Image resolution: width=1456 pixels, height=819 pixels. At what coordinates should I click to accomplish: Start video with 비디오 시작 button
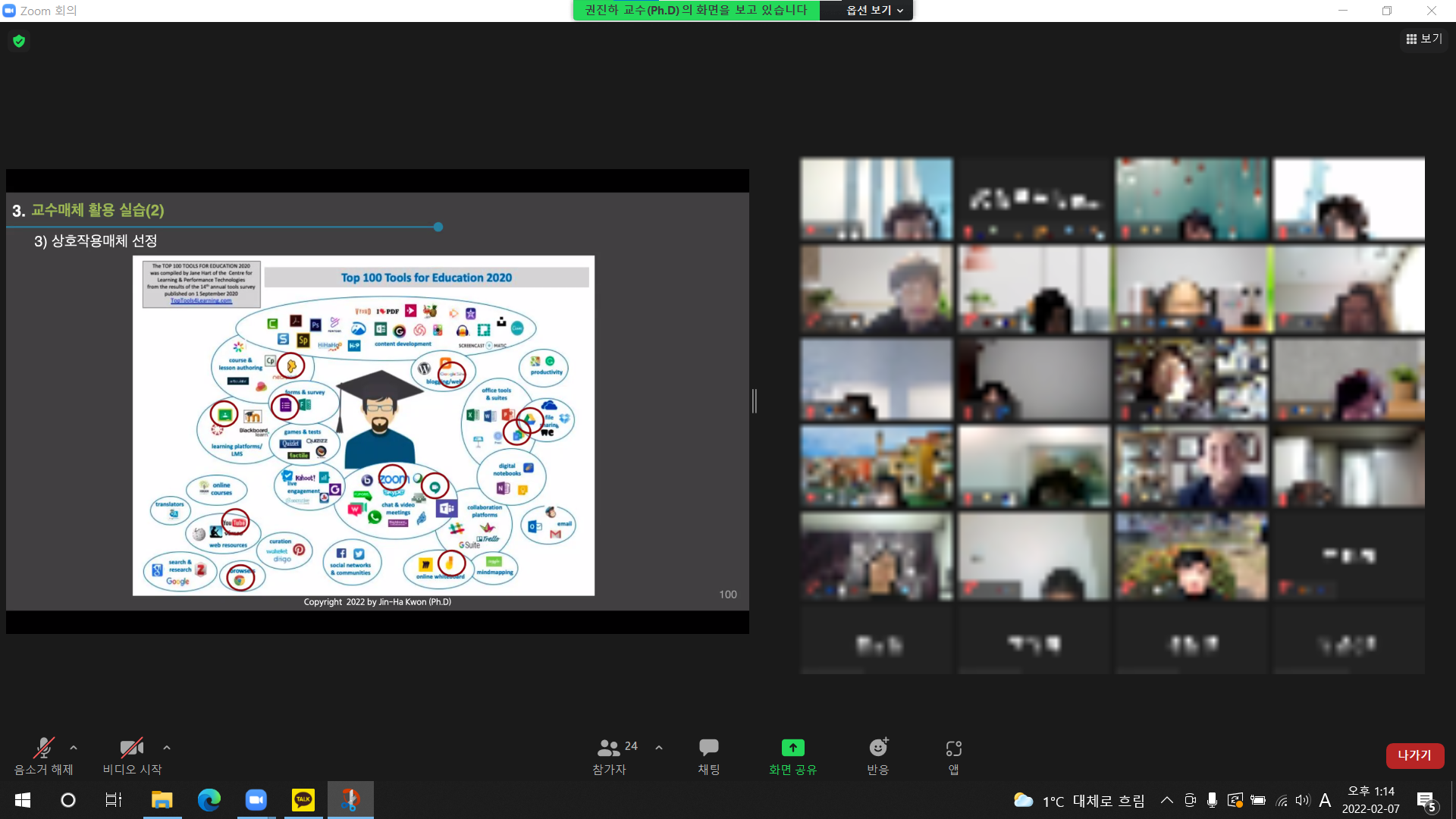132,756
